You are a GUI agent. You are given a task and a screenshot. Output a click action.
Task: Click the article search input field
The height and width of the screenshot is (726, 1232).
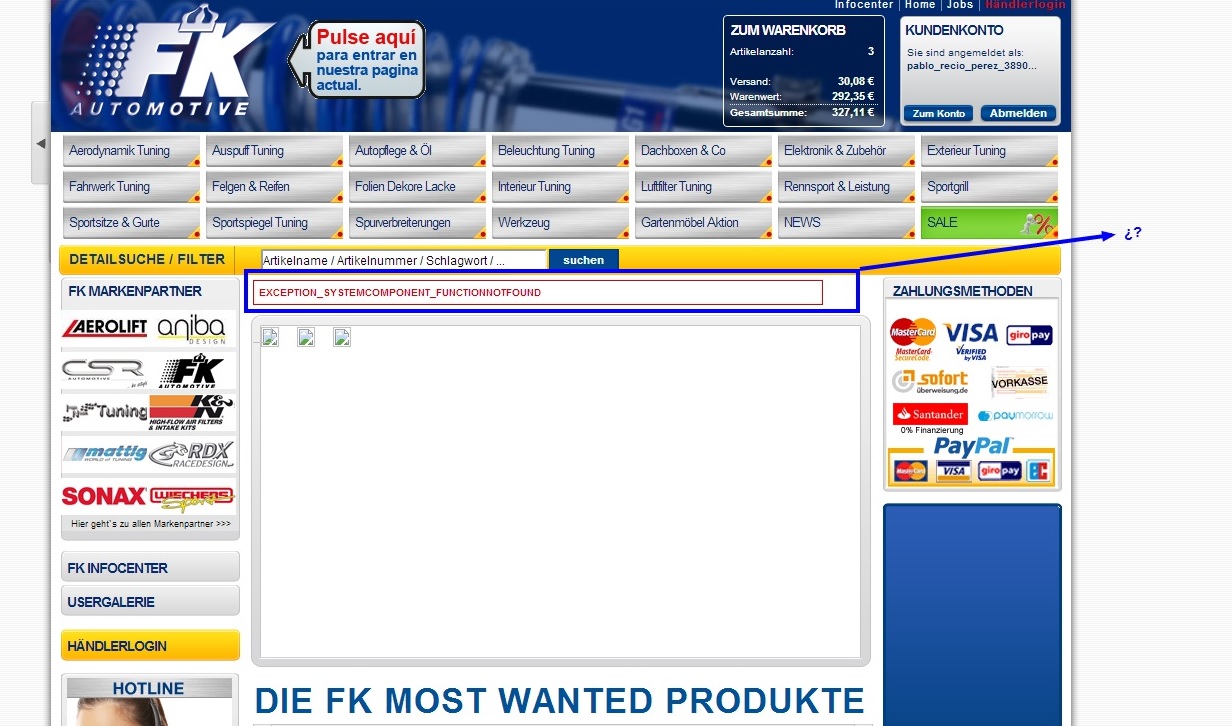coord(403,260)
